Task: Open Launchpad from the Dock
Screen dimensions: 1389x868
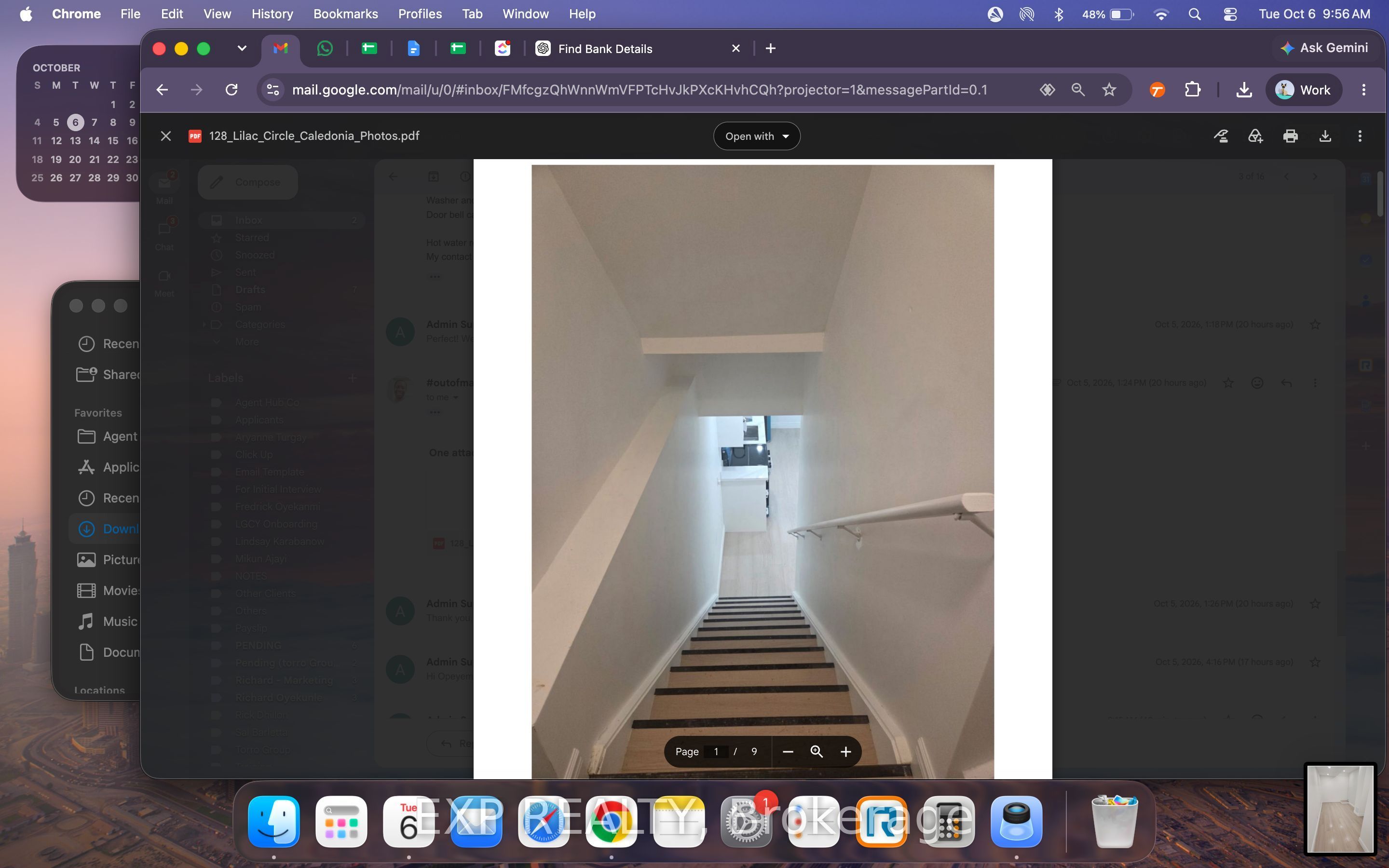Action: (341, 822)
